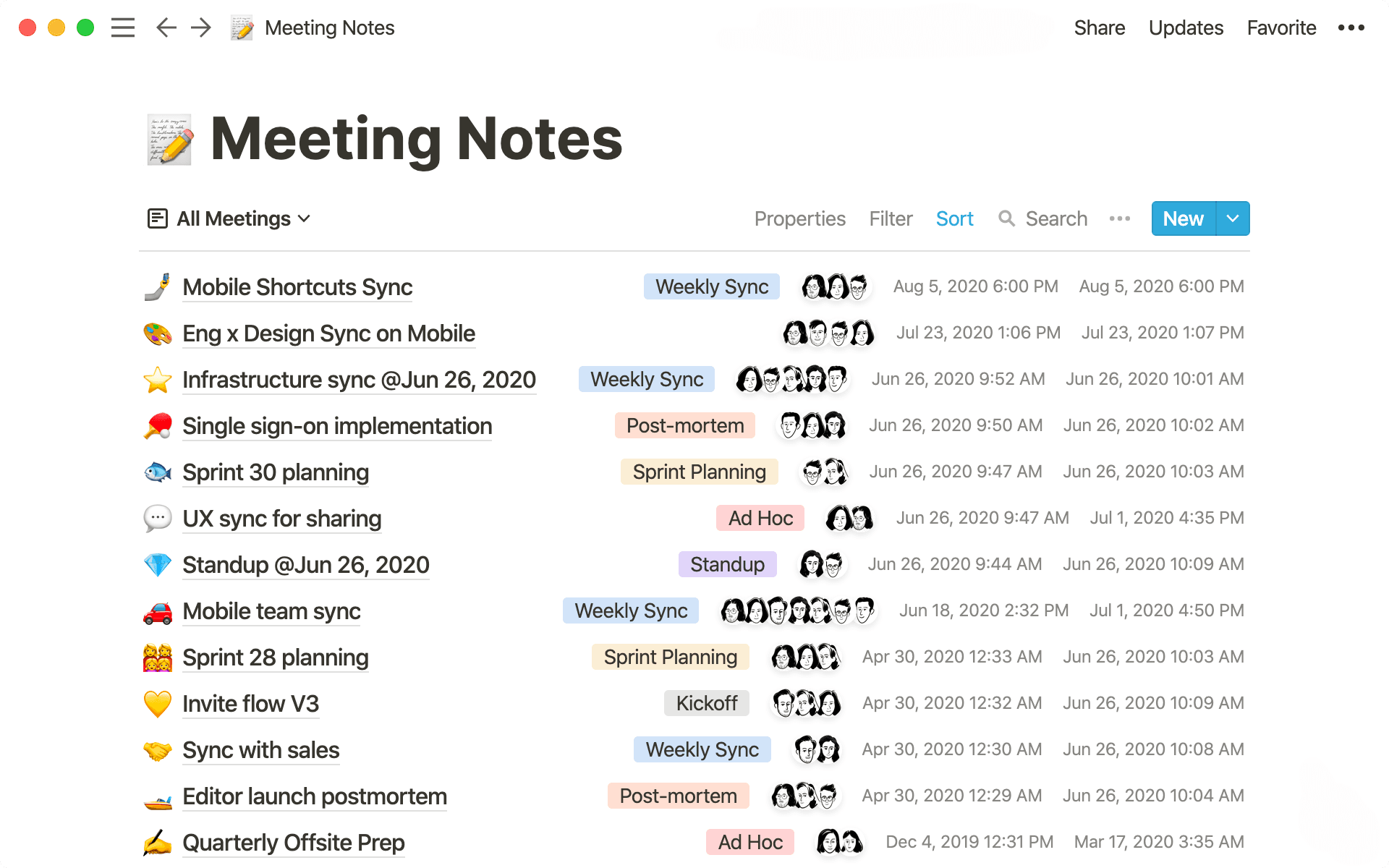Open the New button dropdown chevron
The width and height of the screenshot is (1389, 868).
[1232, 218]
